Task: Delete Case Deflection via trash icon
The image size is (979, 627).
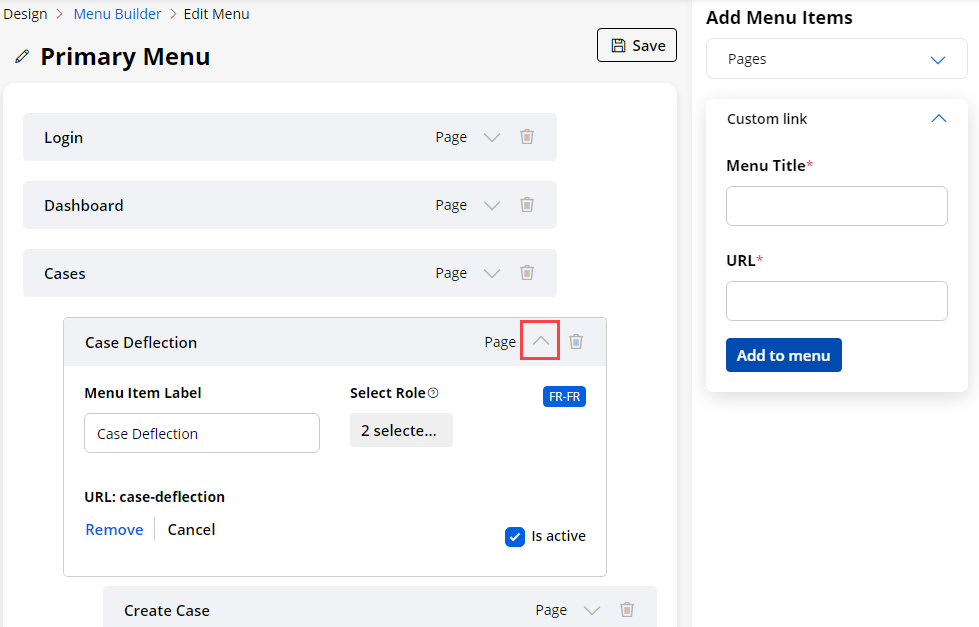Action: pos(576,342)
